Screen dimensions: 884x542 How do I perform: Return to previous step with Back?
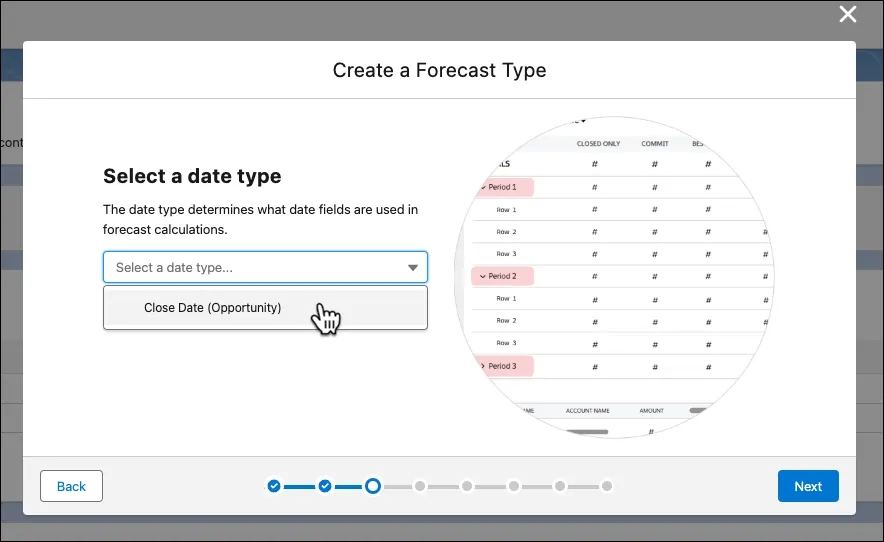(x=71, y=486)
